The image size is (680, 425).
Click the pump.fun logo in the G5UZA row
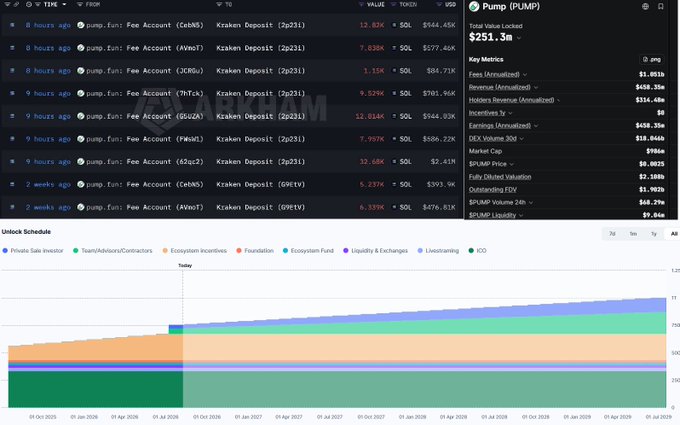tap(81, 116)
